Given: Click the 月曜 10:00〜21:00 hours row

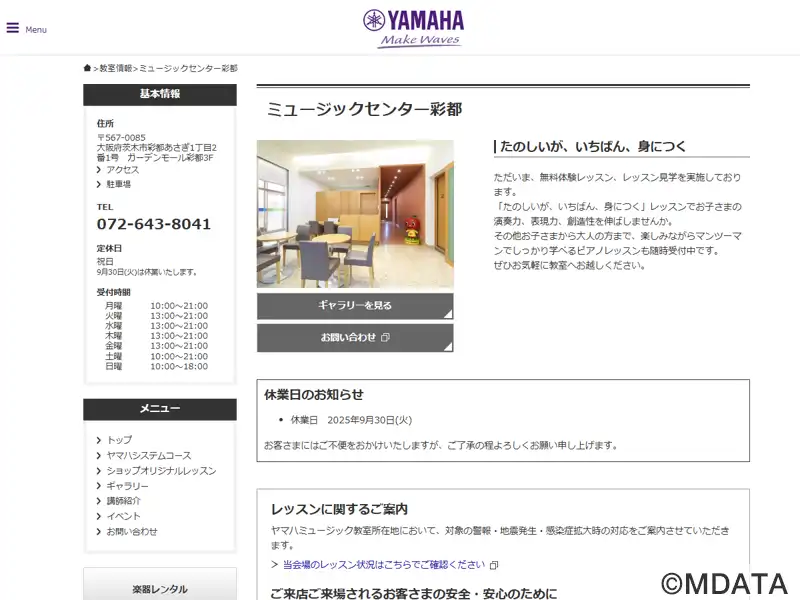Looking at the screenshot, I should point(156,306).
